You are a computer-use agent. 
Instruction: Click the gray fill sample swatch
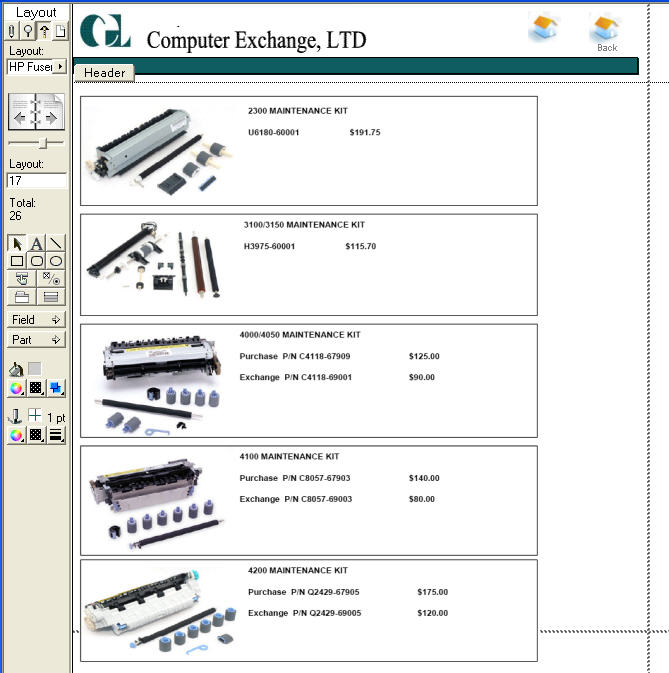pos(35,369)
